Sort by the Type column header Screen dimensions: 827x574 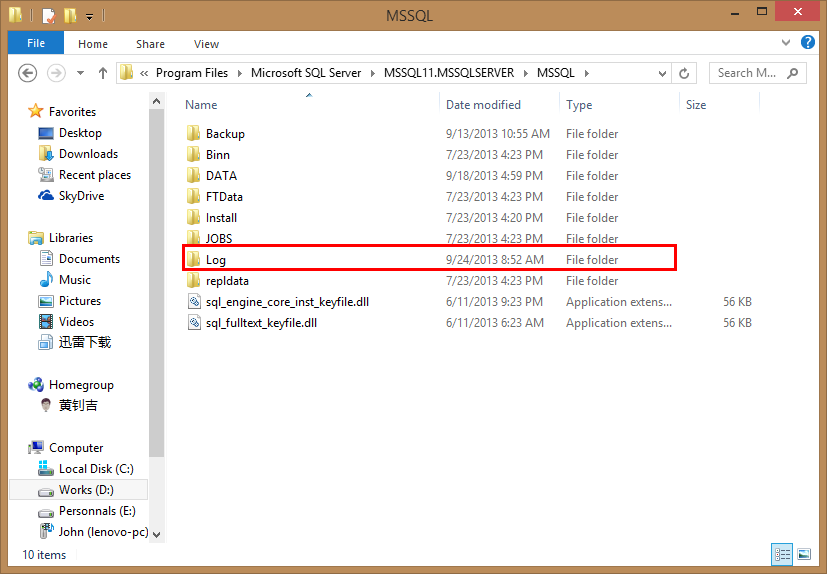pos(579,104)
